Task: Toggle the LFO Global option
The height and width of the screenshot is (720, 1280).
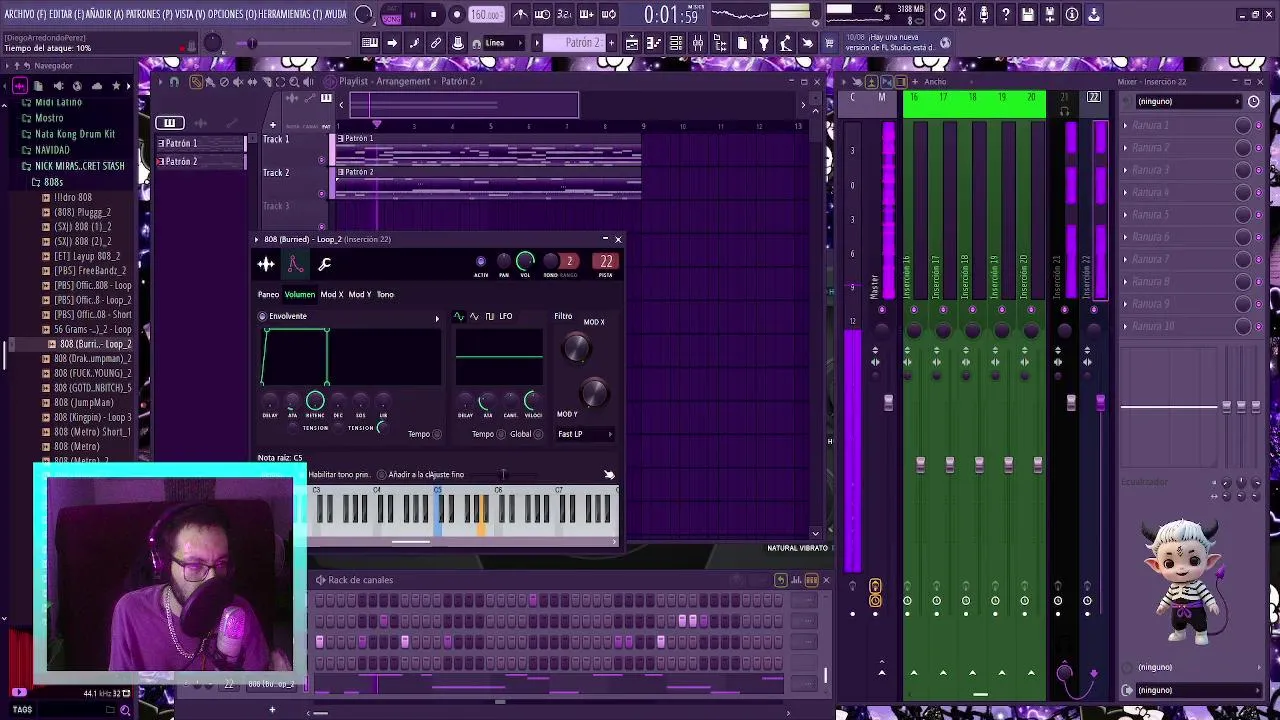Action: click(538, 434)
